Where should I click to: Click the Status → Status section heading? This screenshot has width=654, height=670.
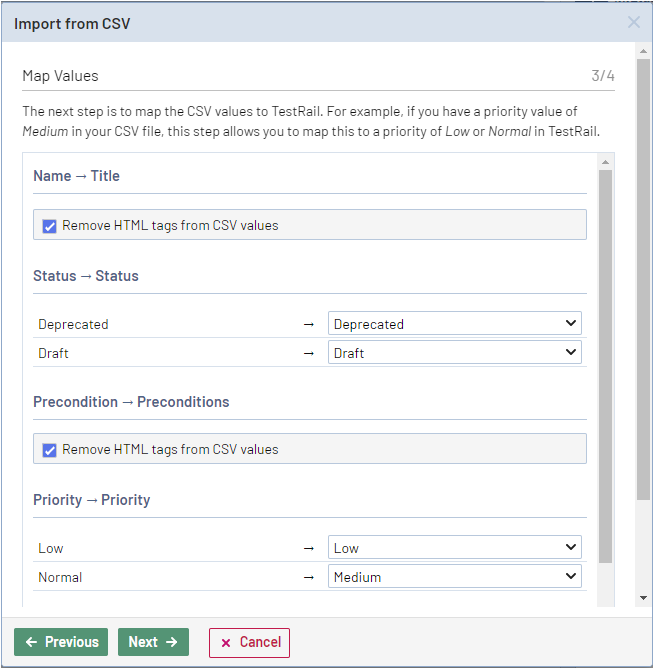click(86, 276)
